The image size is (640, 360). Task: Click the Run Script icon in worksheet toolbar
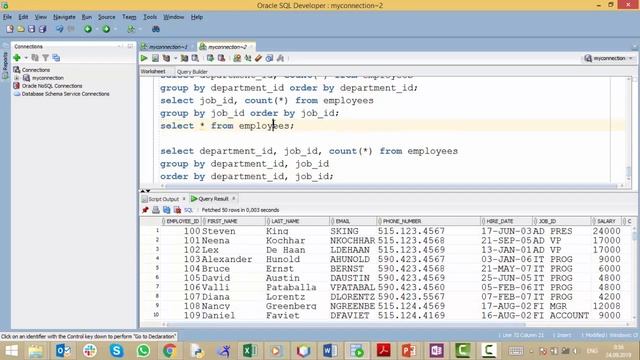[155, 58]
